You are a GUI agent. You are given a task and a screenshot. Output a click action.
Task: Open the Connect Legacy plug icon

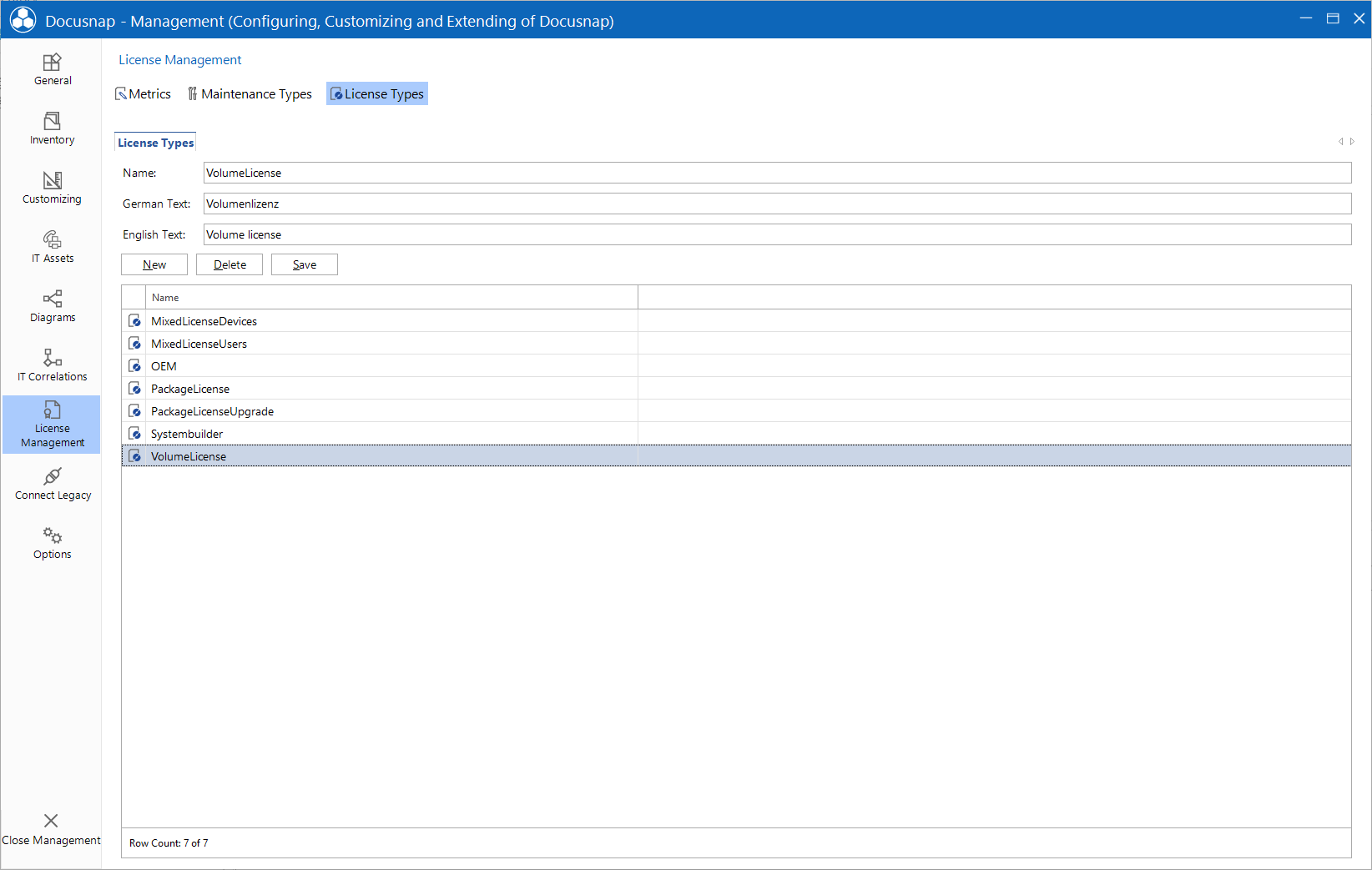point(52,476)
